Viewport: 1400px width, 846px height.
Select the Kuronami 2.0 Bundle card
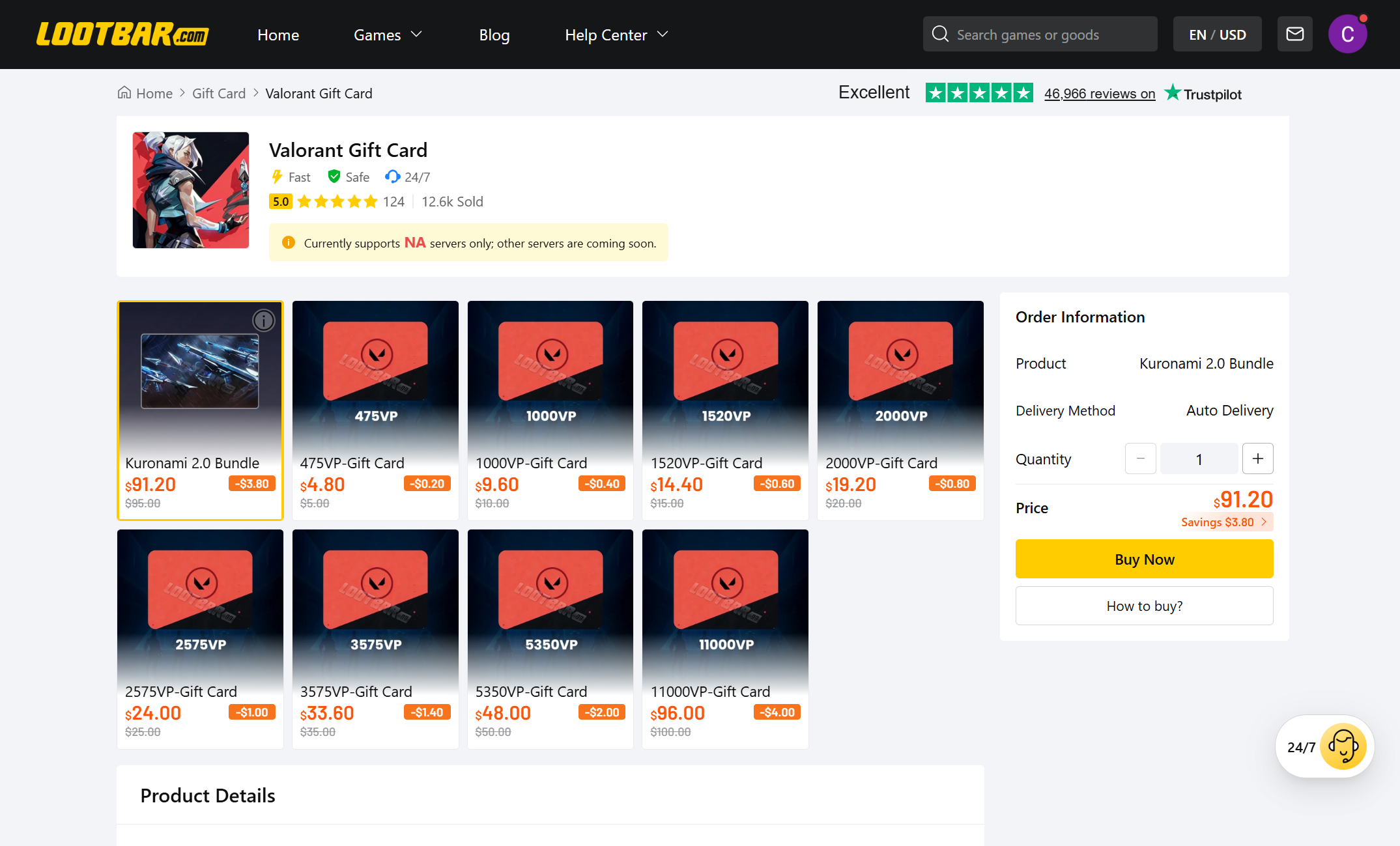coord(200,410)
